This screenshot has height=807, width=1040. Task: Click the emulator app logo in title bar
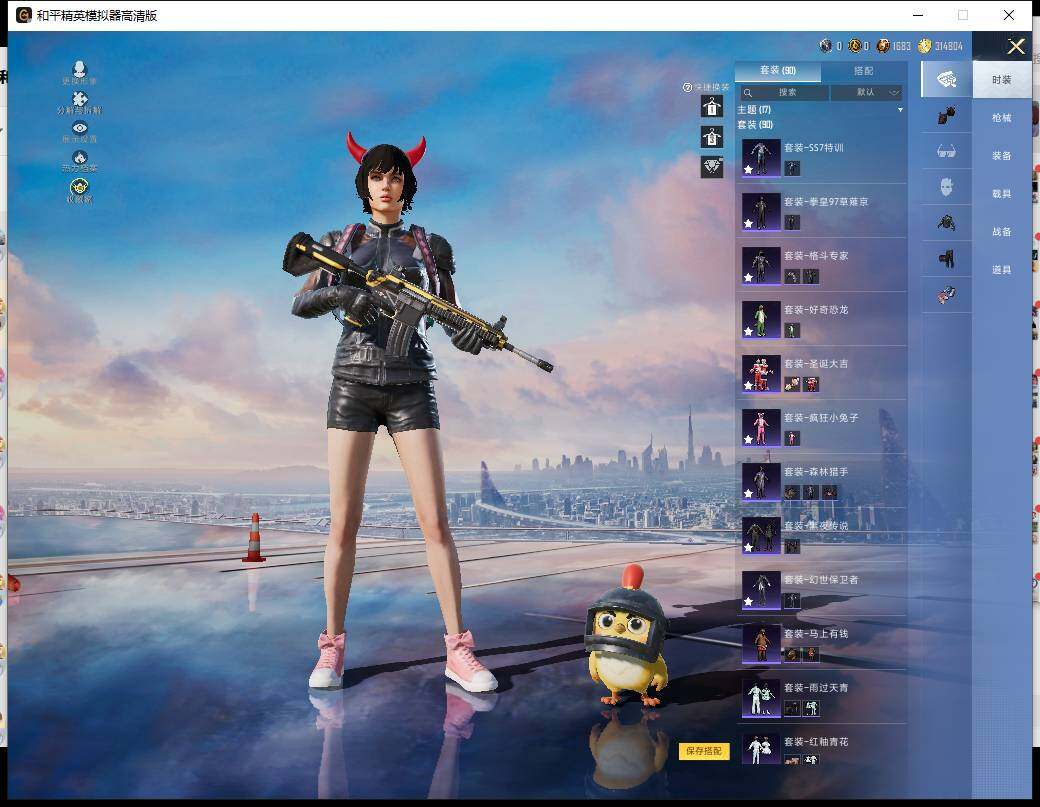(x=24, y=15)
